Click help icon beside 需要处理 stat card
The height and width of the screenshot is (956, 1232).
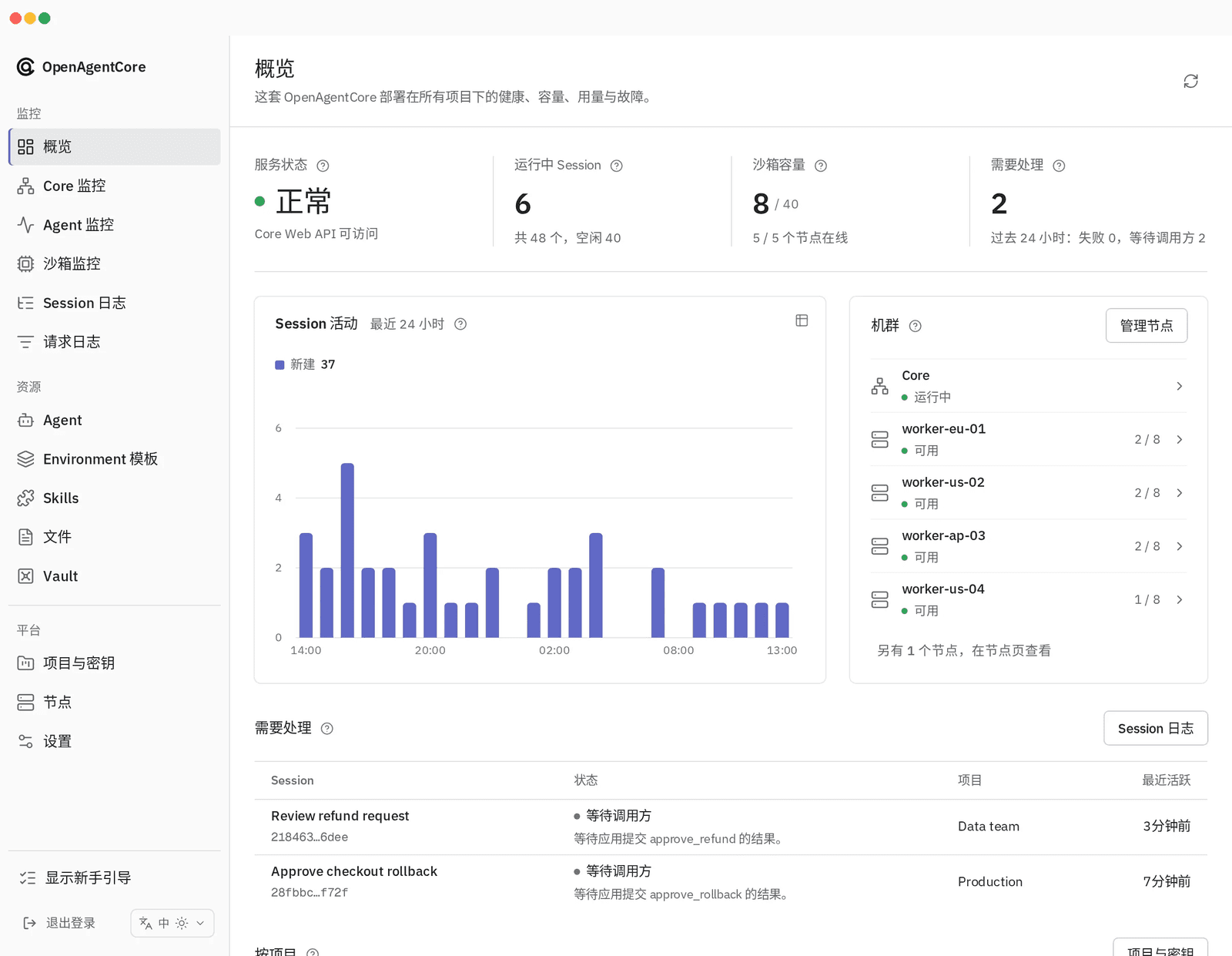point(1059,166)
